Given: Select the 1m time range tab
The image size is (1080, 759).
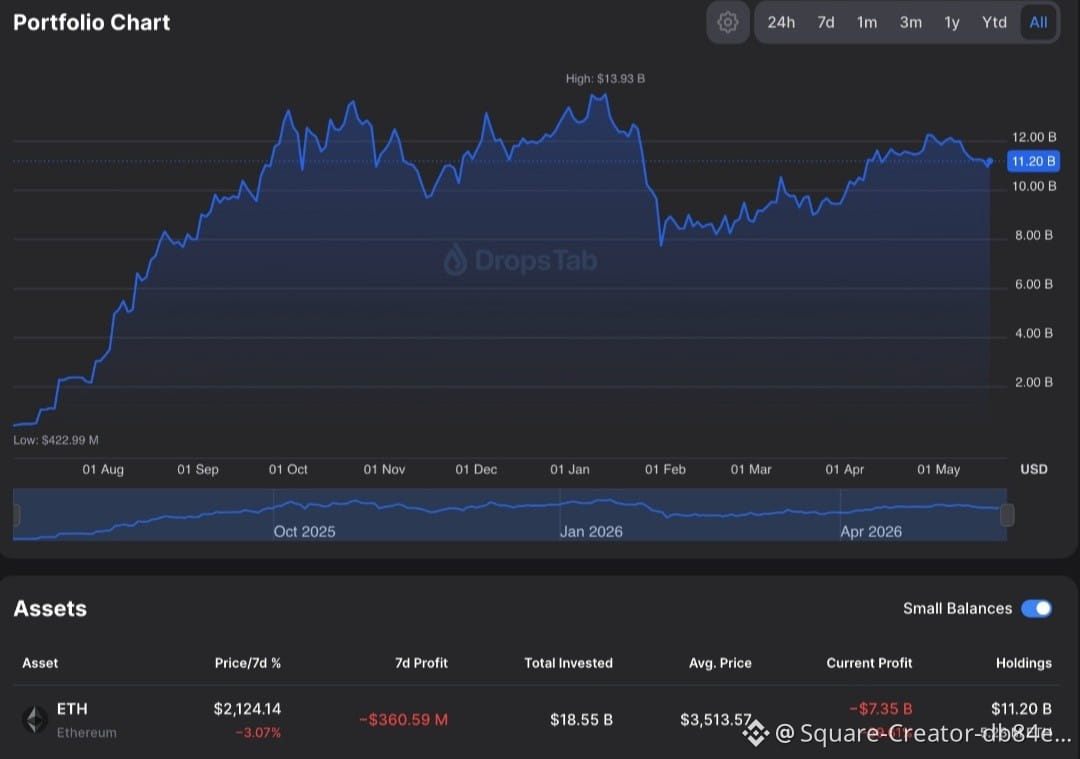Looking at the screenshot, I should point(866,23).
